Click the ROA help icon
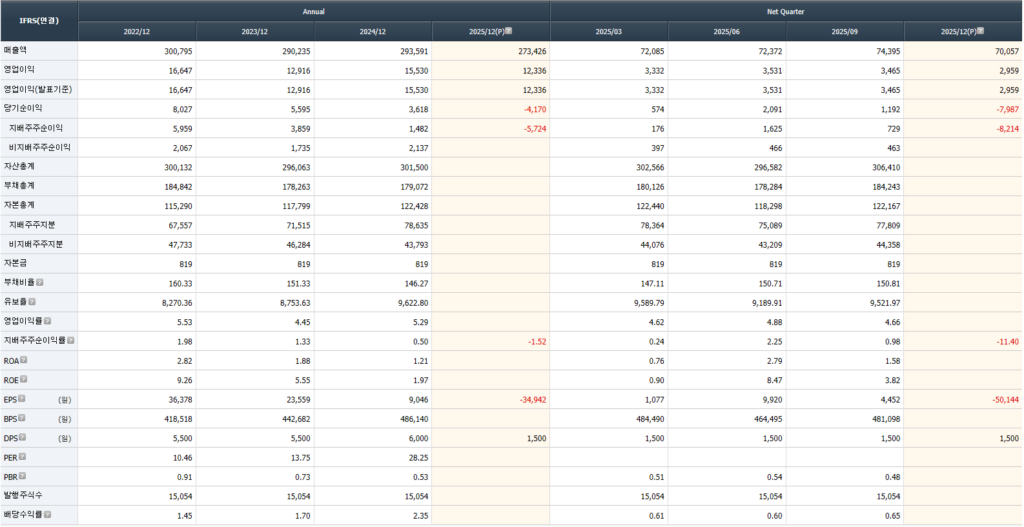Viewport: 1024px width, 527px height. point(24,360)
